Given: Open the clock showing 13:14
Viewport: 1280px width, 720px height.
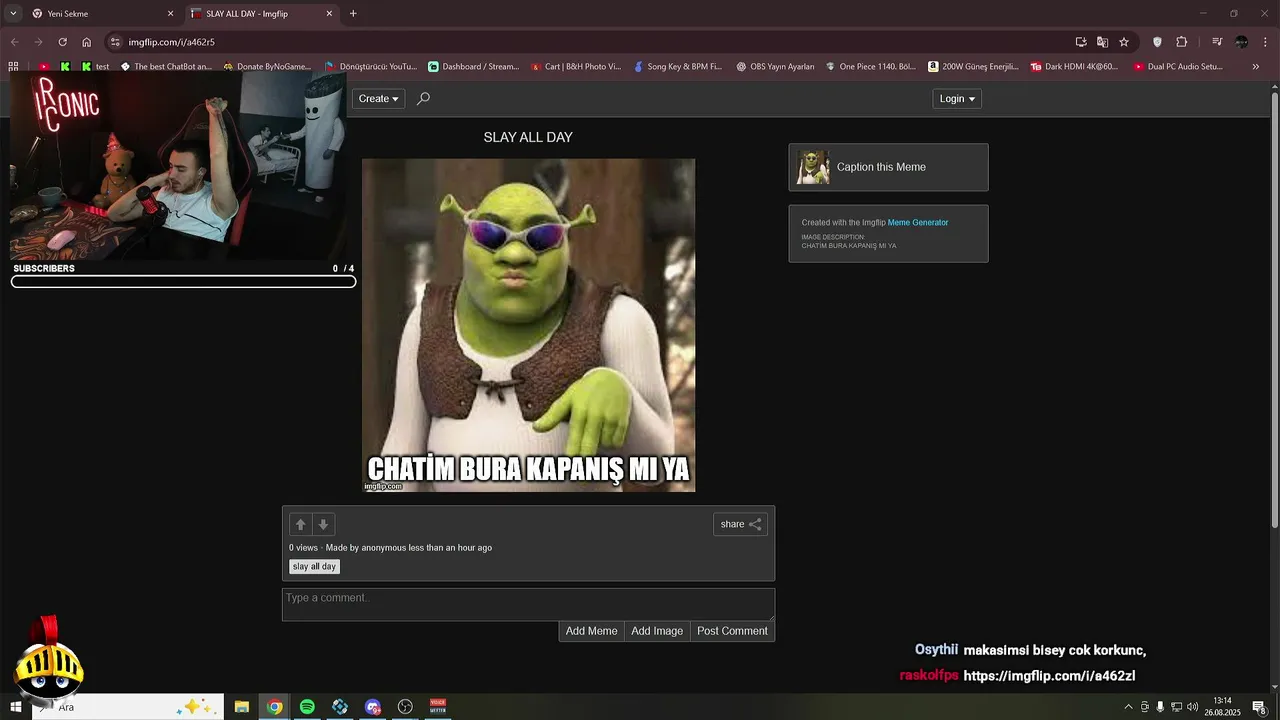Looking at the screenshot, I should click(x=1222, y=707).
